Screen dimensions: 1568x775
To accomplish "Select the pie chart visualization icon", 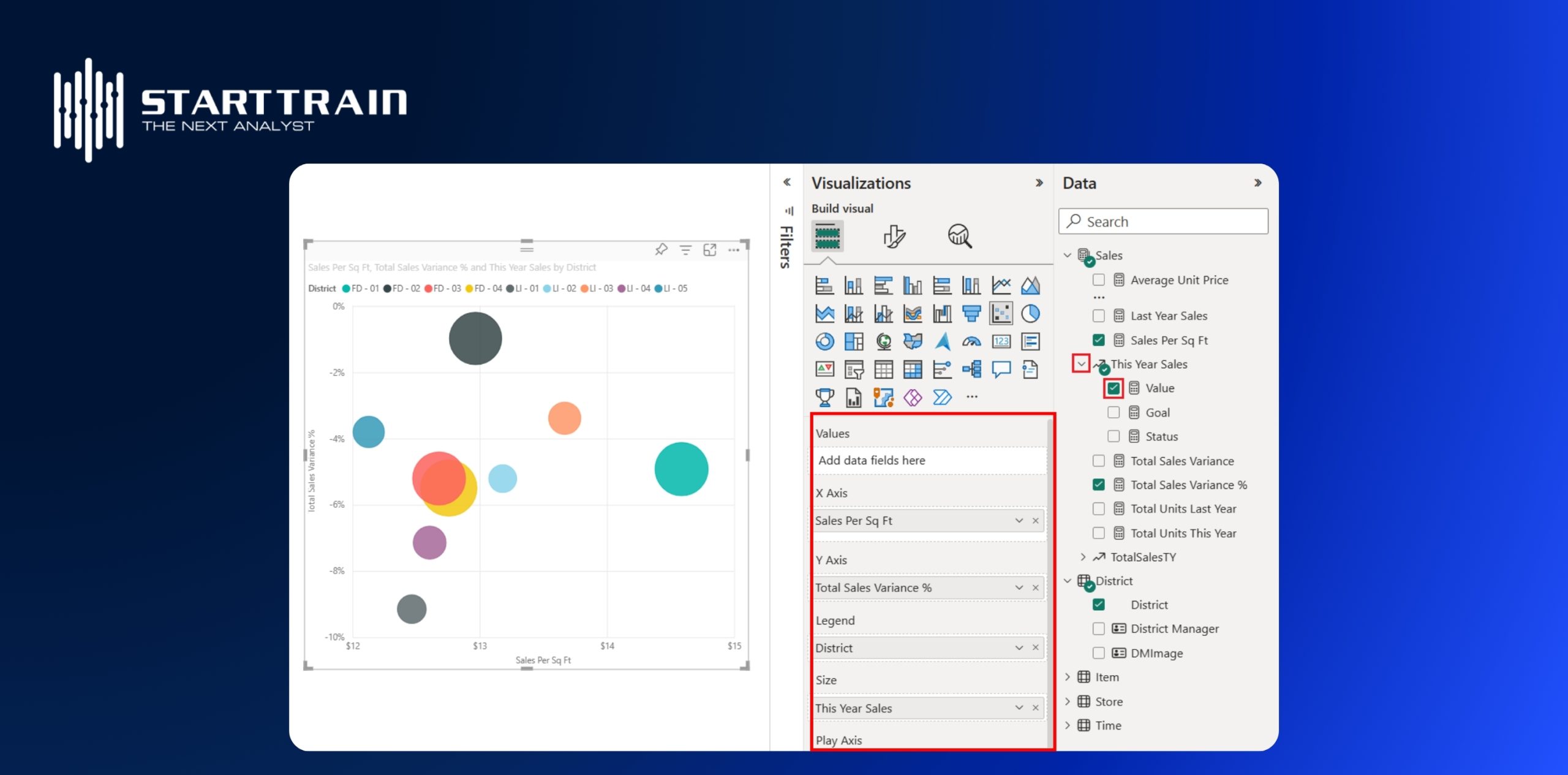I will click(1031, 314).
